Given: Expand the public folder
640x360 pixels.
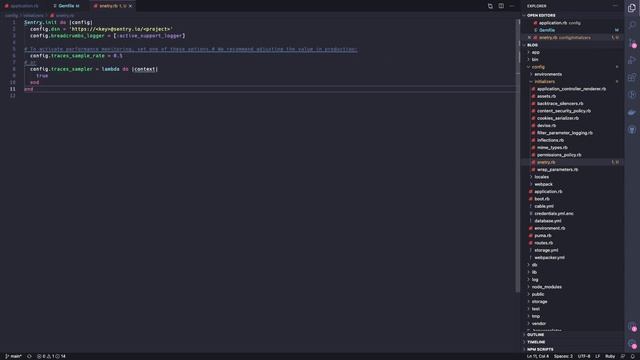Looking at the screenshot, I should tap(538, 294).
